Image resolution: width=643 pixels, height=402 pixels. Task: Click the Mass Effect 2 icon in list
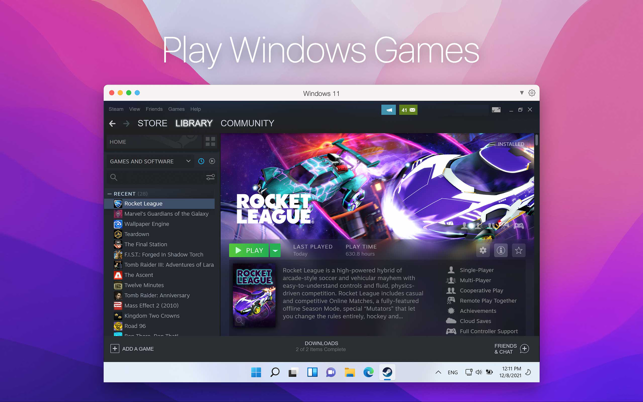tap(118, 306)
